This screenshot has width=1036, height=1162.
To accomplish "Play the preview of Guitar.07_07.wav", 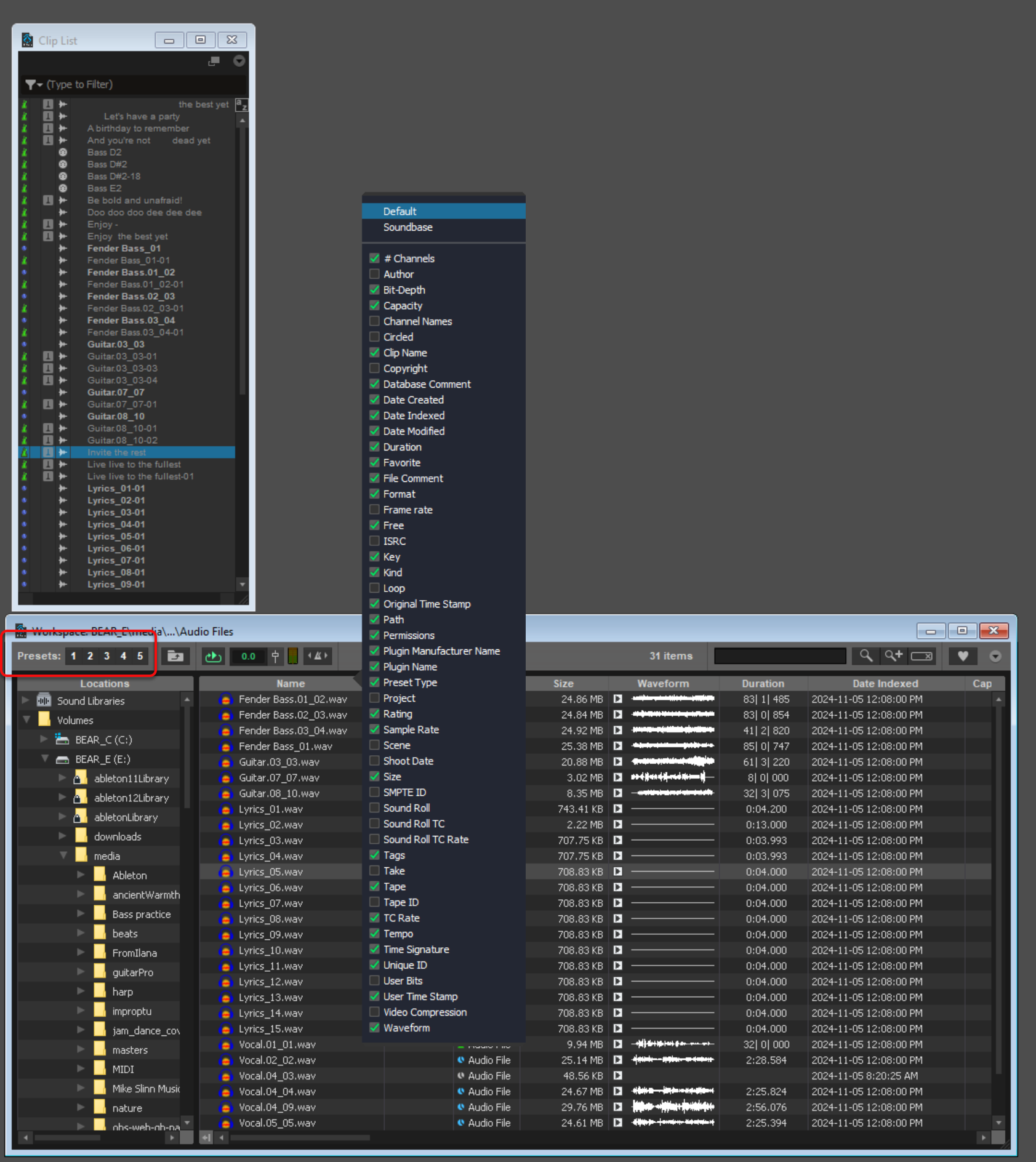I will 617,777.
